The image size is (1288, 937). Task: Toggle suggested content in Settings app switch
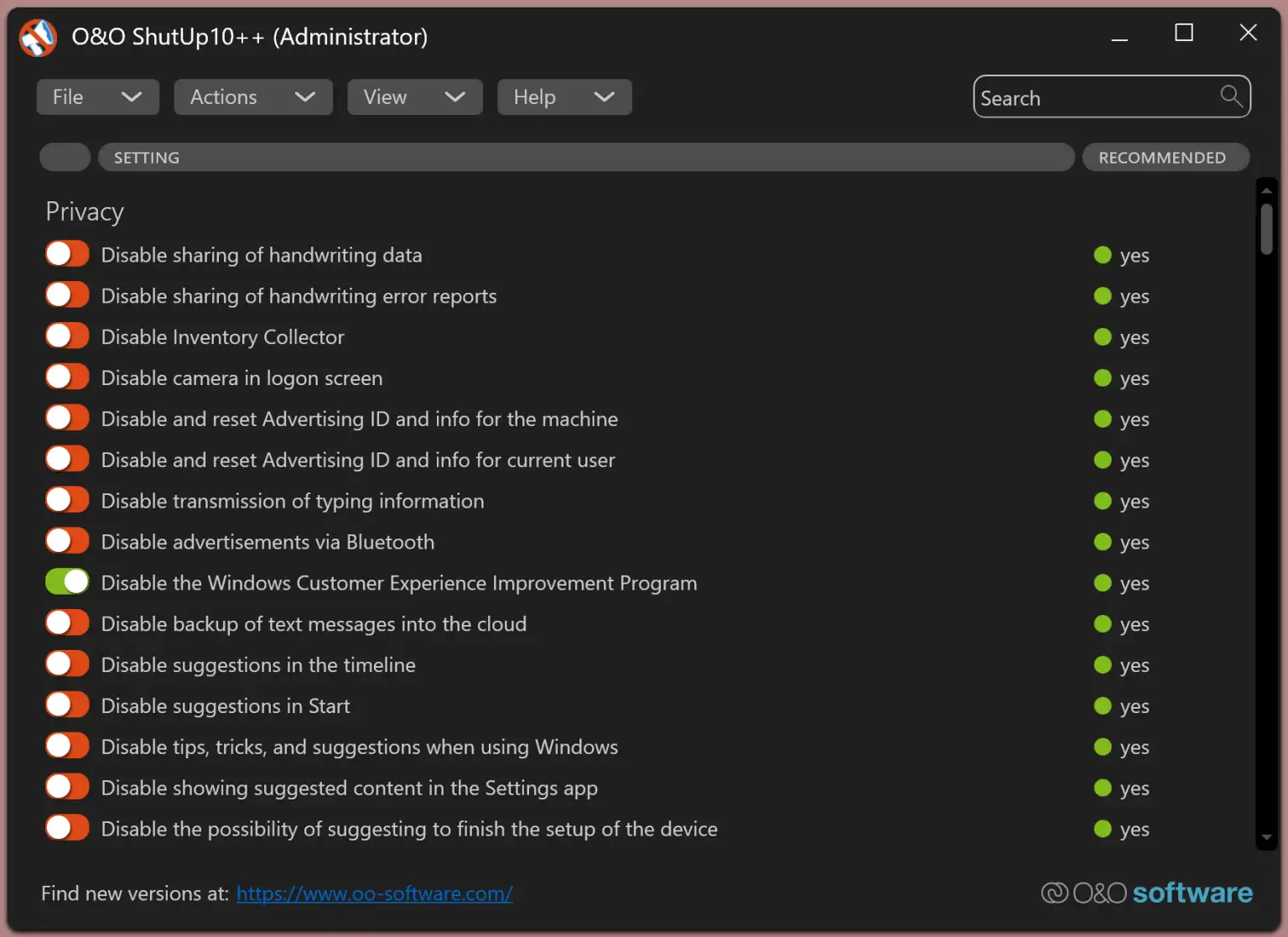tap(67, 787)
